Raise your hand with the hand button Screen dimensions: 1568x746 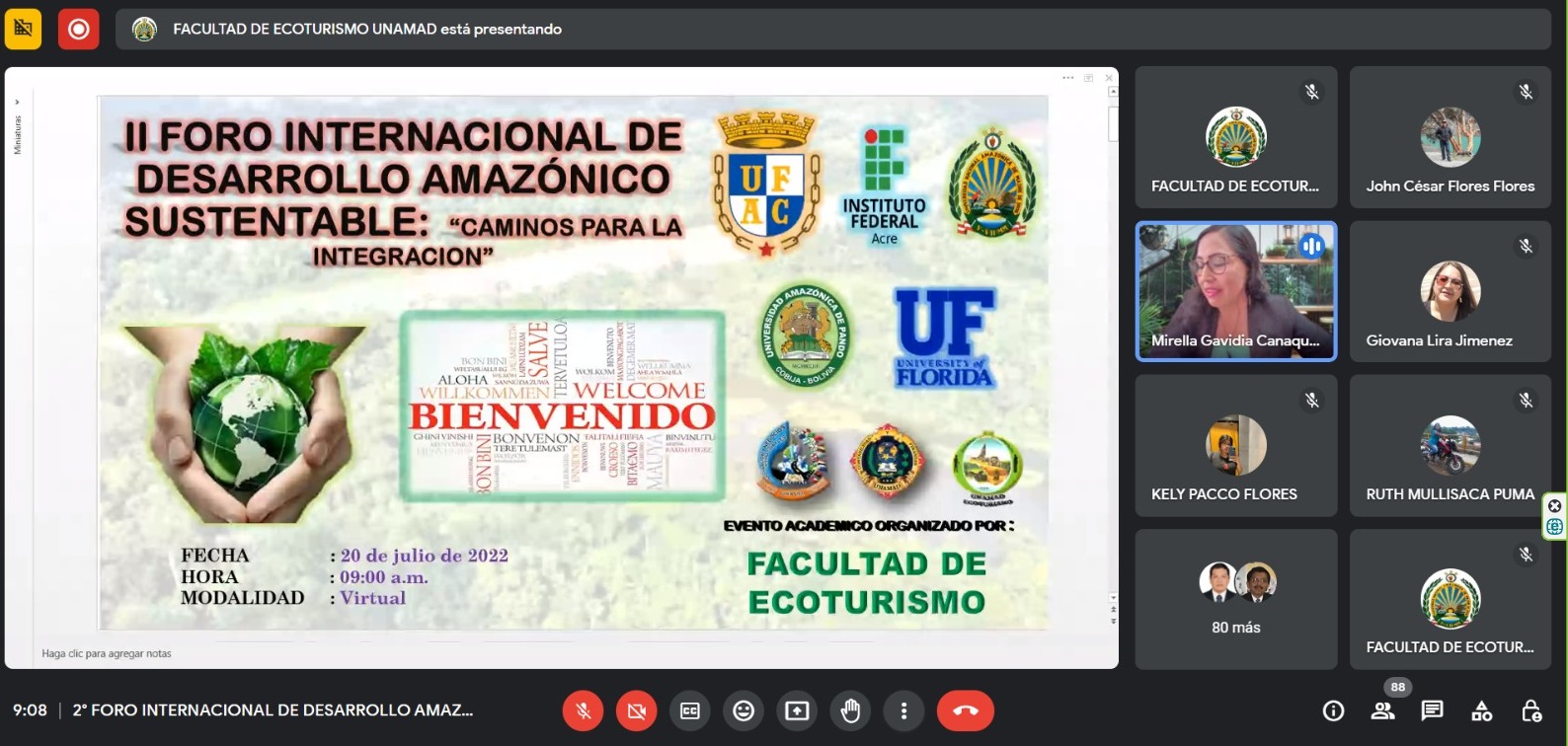(850, 710)
